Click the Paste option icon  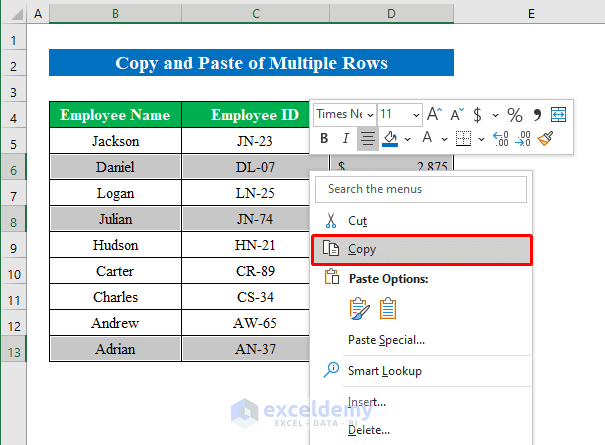(x=359, y=308)
